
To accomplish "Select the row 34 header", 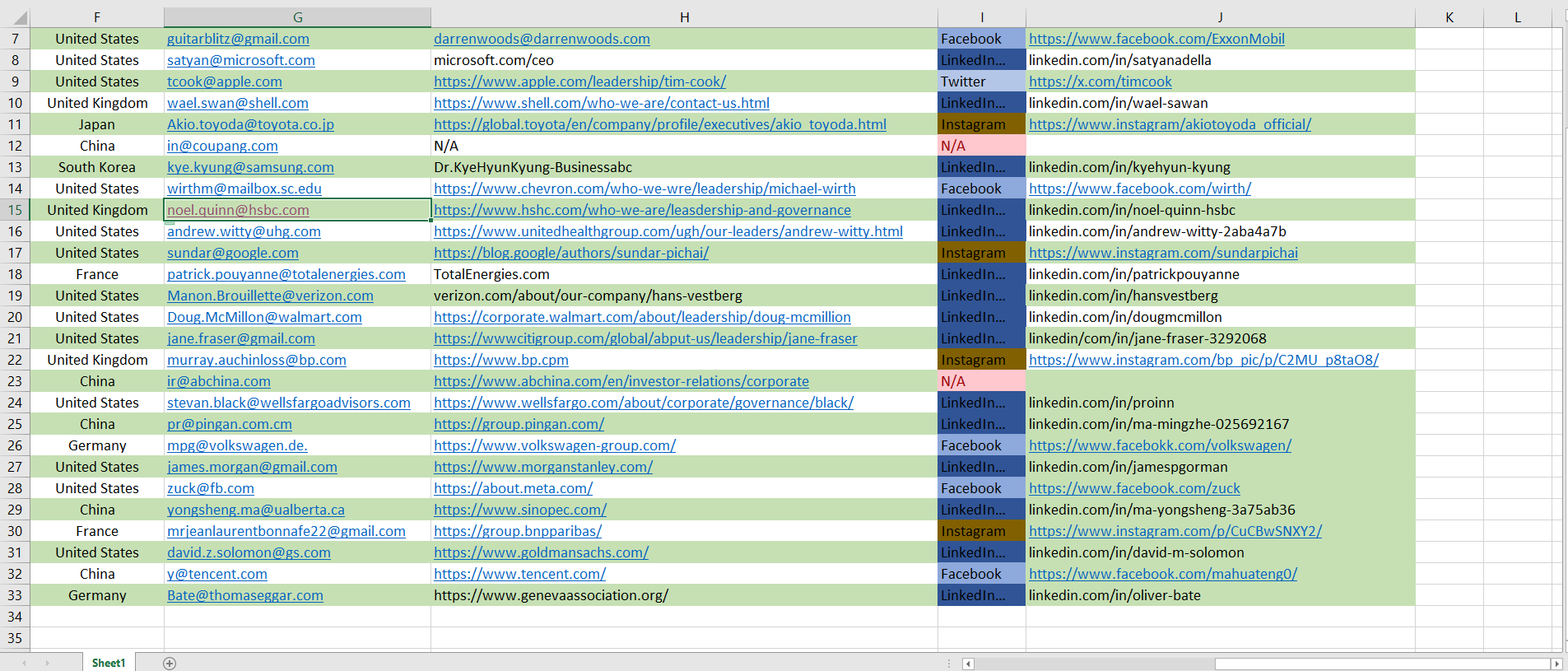I will click(x=15, y=617).
